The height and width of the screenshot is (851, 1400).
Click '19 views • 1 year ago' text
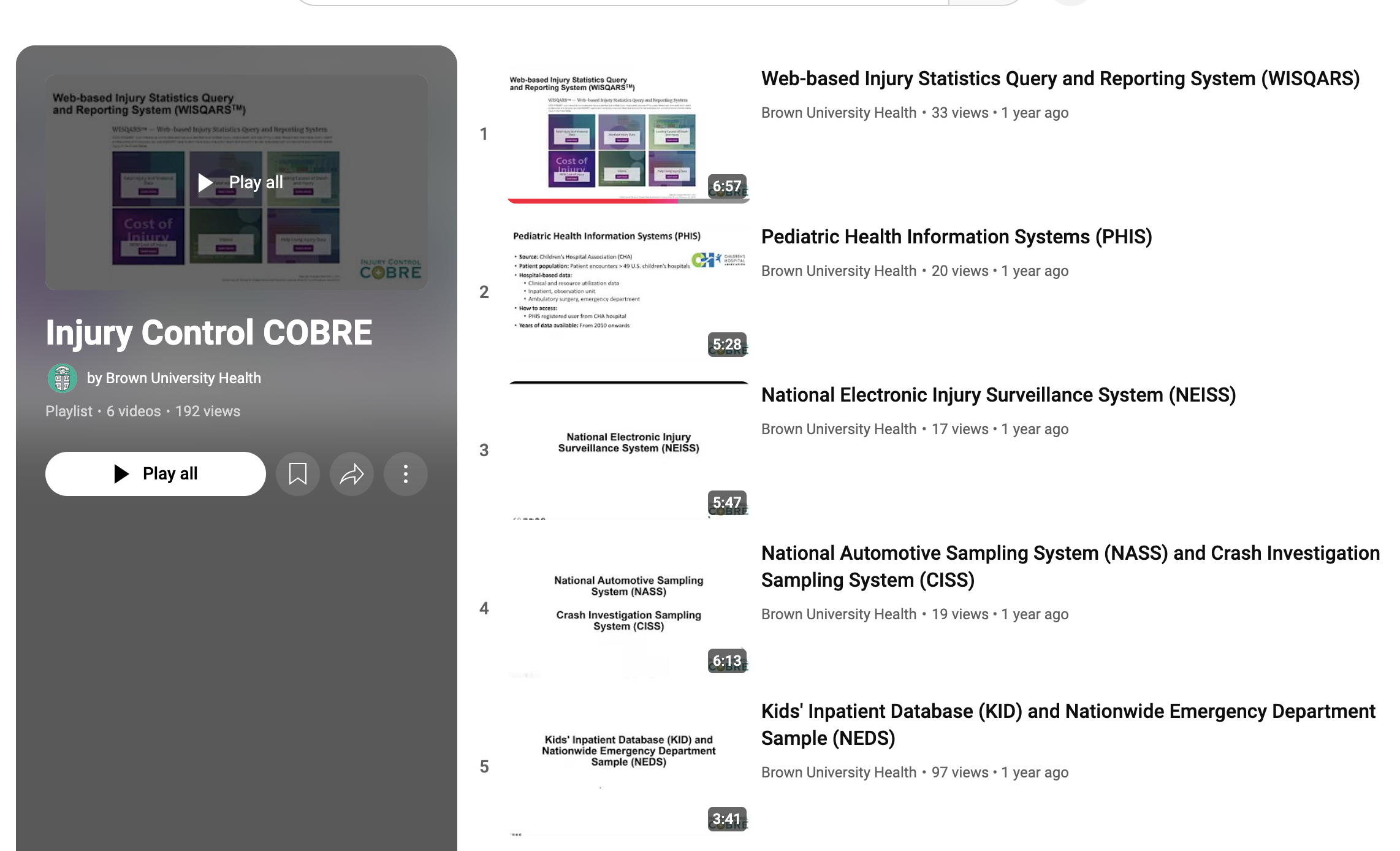point(1000,614)
